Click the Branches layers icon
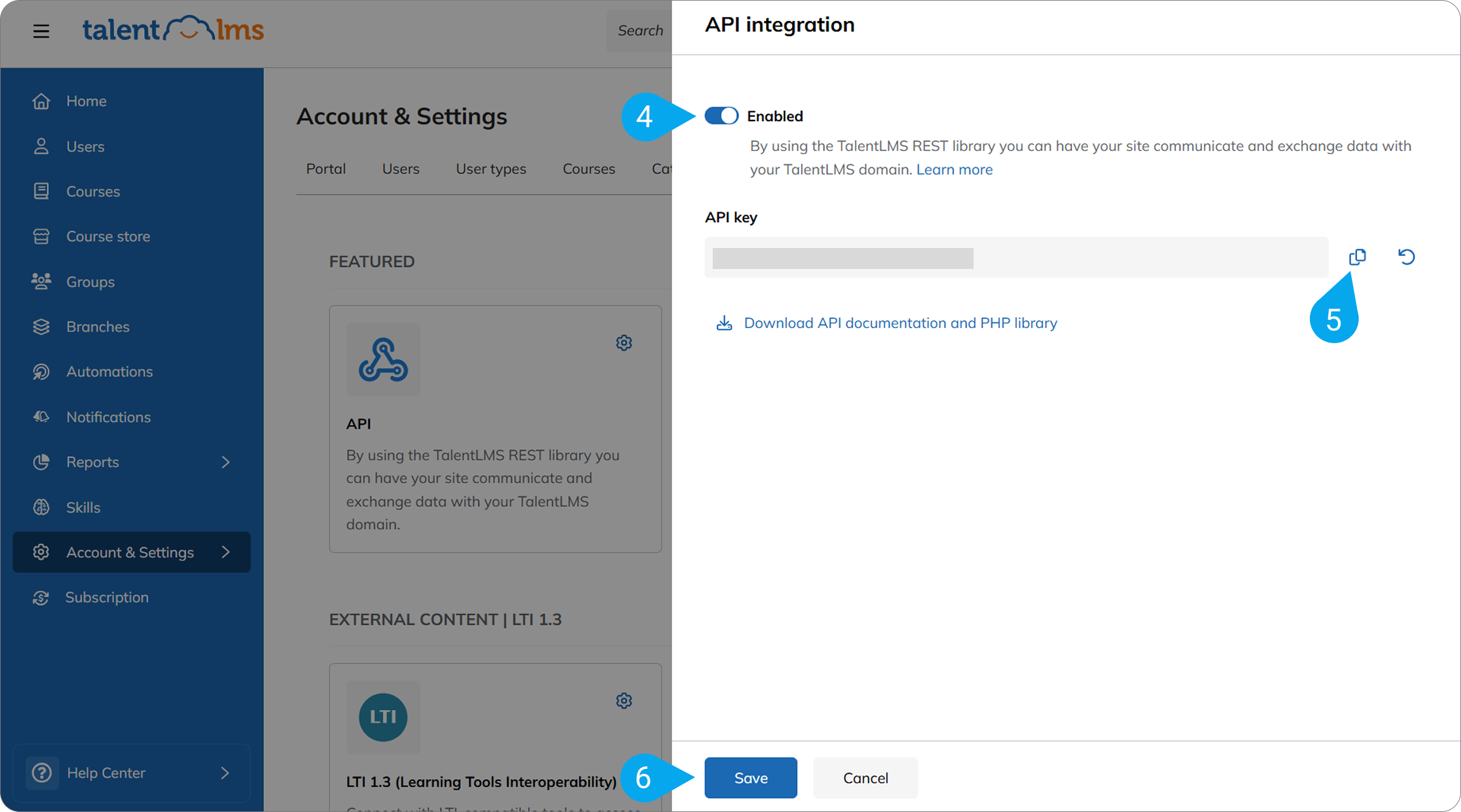1461x812 pixels. [x=41, y=326]
